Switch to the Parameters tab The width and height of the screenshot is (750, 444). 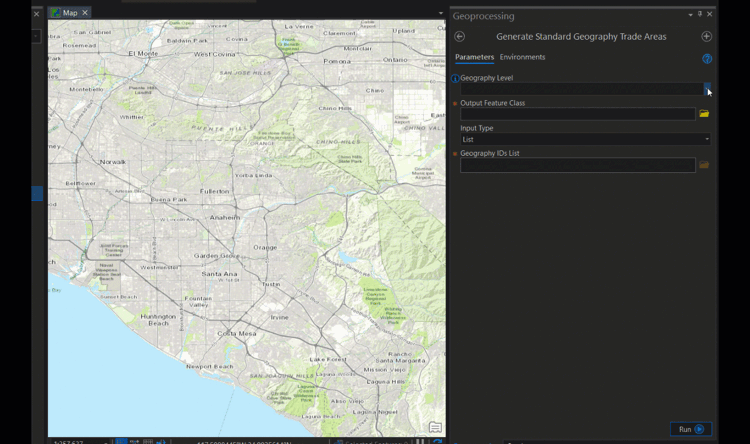(474, 57)
